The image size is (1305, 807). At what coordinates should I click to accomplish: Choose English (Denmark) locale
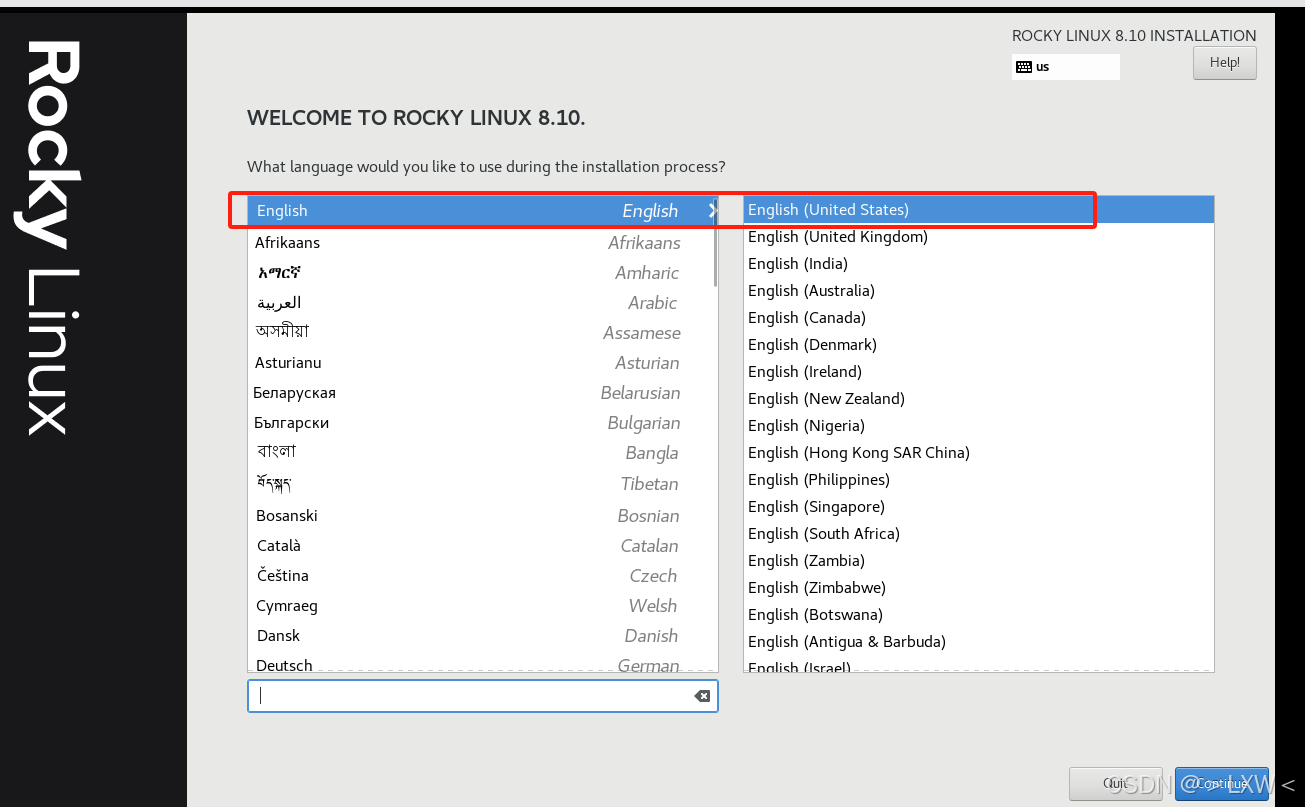pos(978,345)
